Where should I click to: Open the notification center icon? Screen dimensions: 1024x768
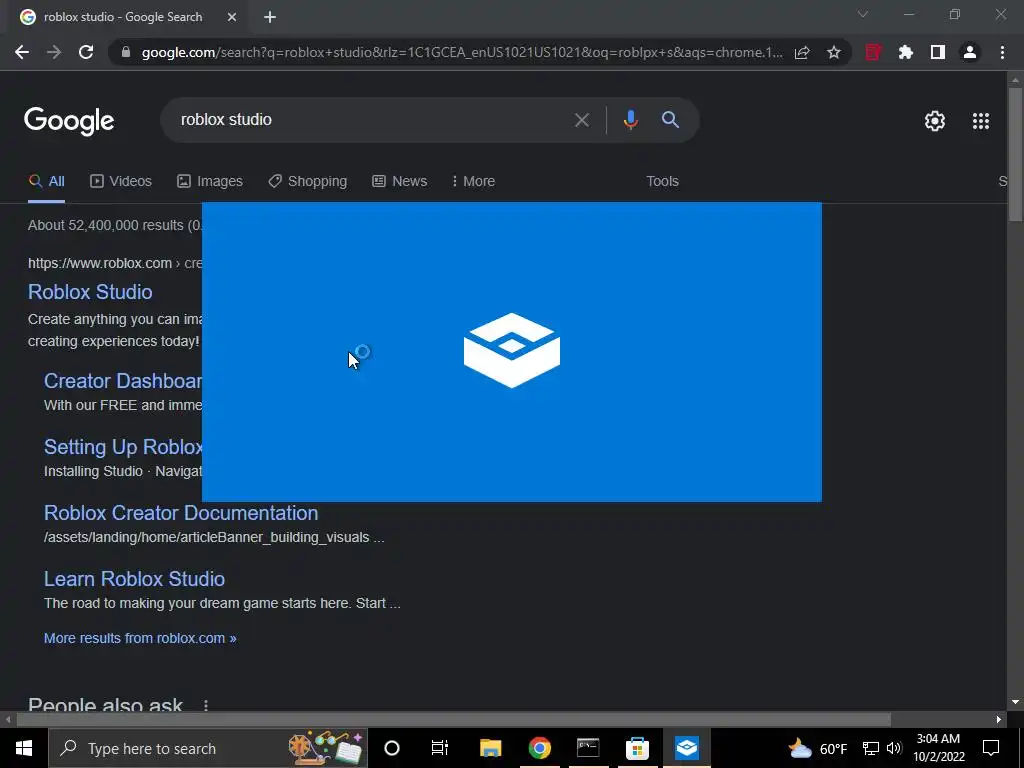tap(991, 748)
